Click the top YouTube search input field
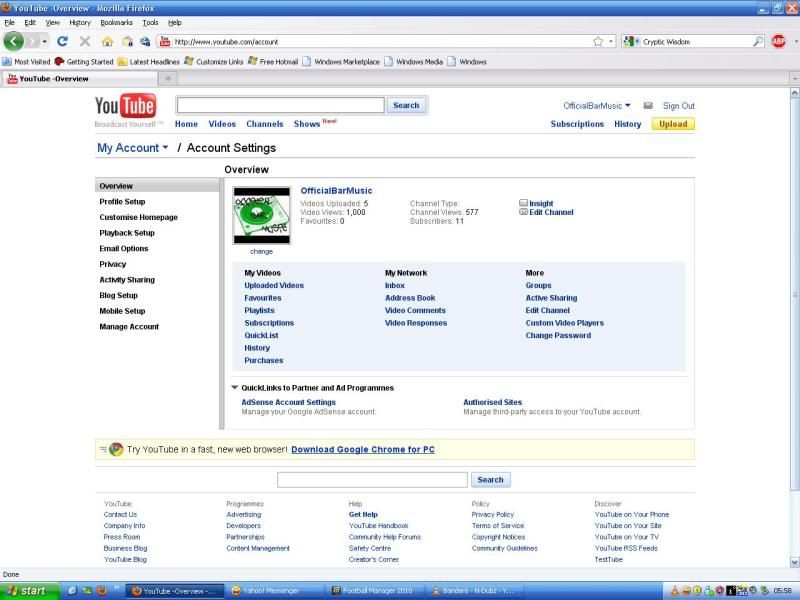 281,106
